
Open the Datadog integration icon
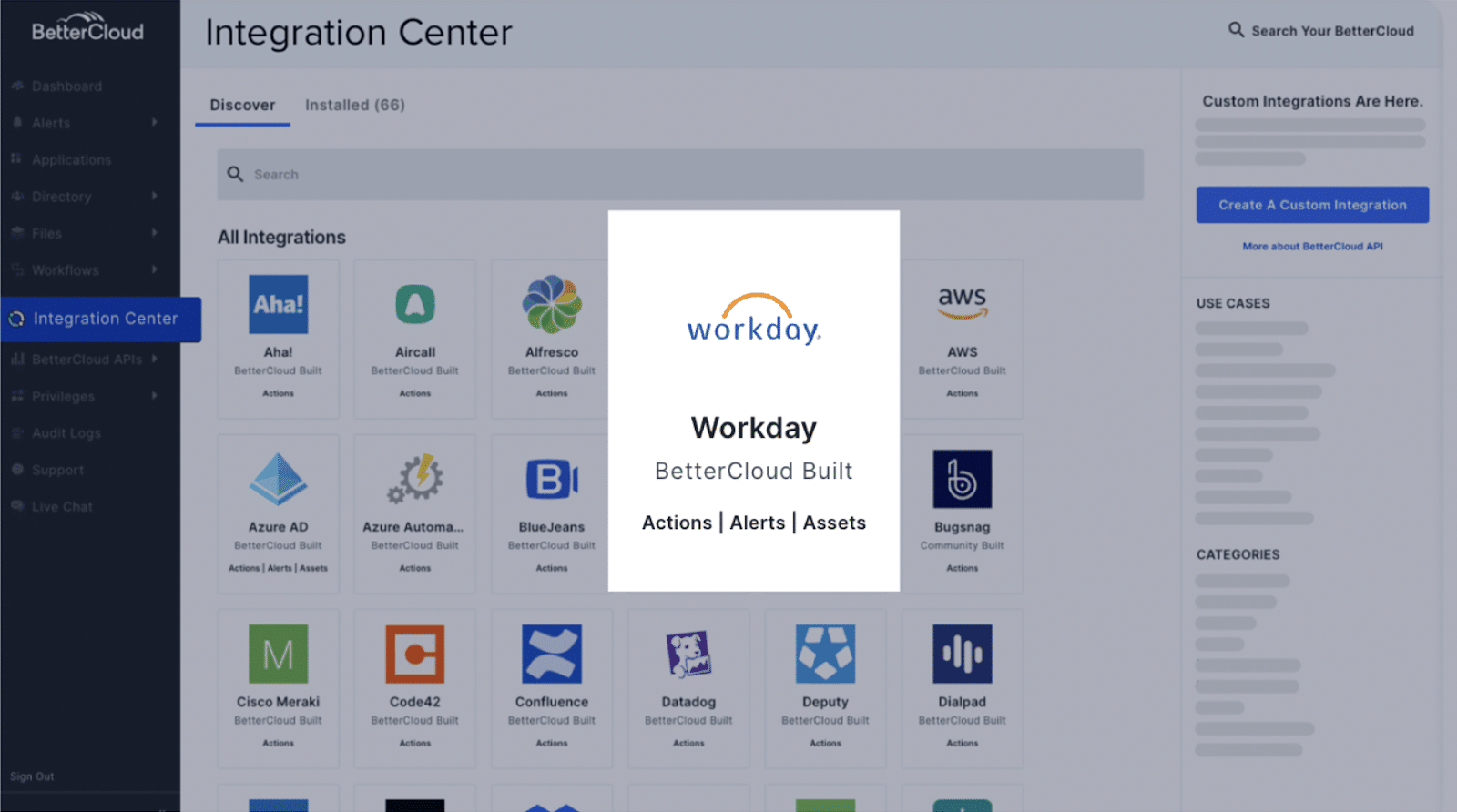688,654
